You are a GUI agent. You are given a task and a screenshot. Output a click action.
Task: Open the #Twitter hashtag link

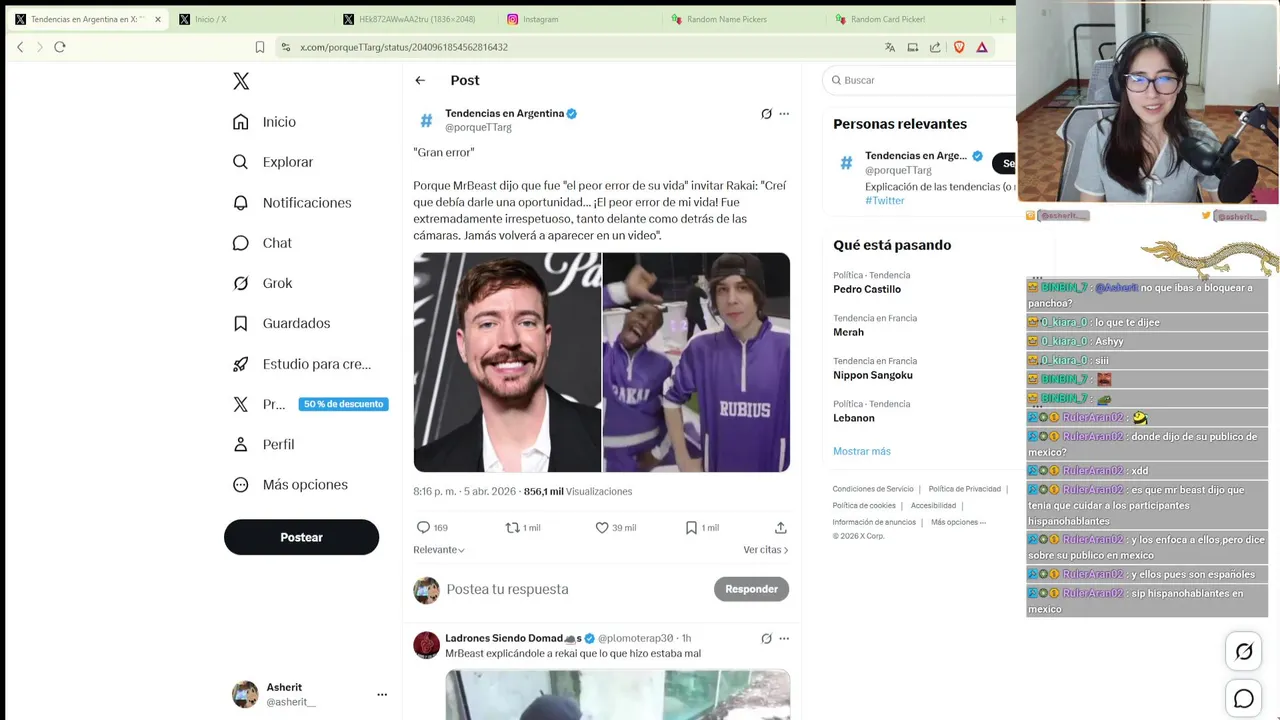click(885, 200)
